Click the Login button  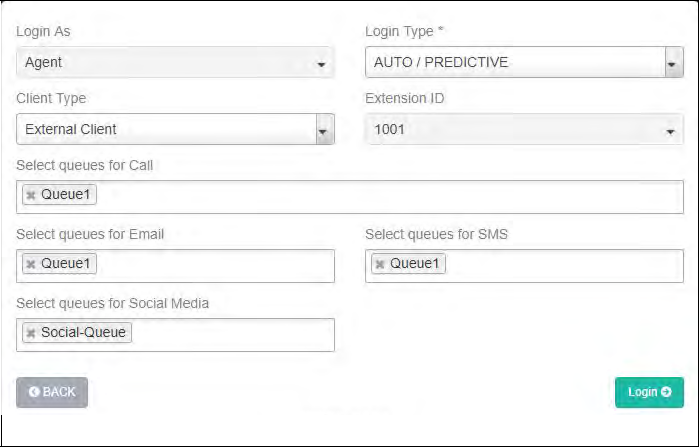(x=649, y=392)
